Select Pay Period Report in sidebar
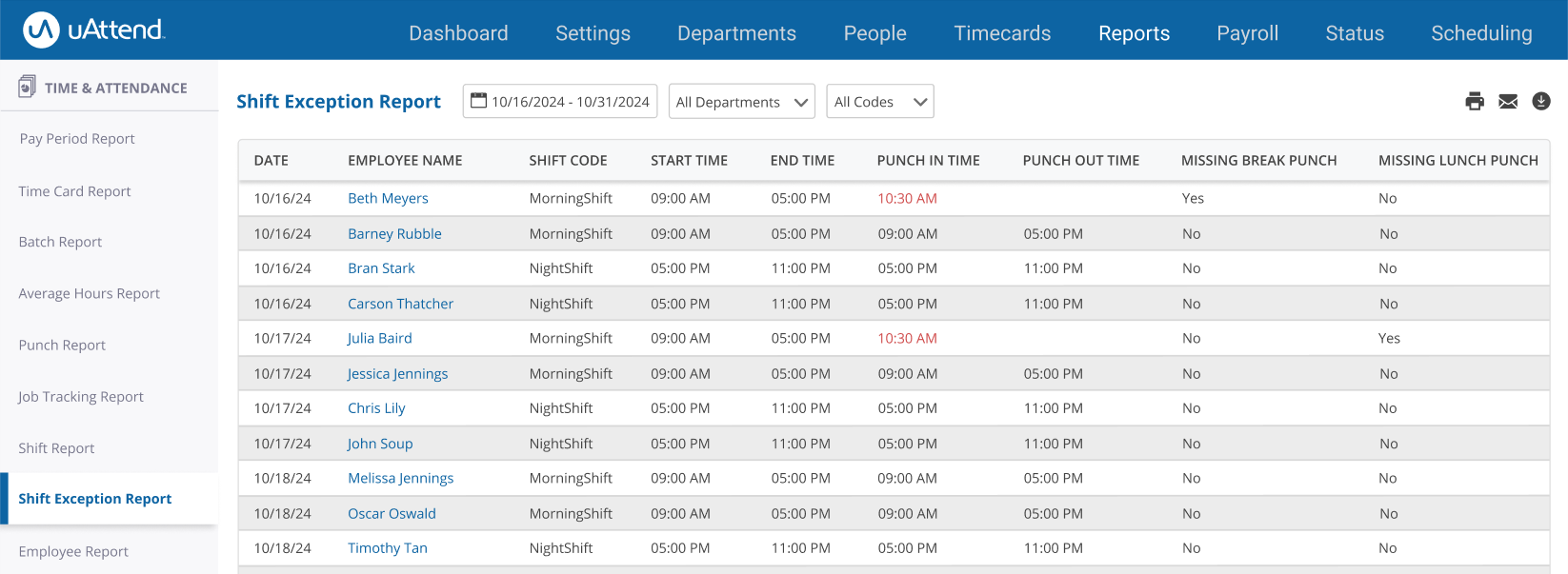Viewport: 1568px width, 574px height. (77, 139)
